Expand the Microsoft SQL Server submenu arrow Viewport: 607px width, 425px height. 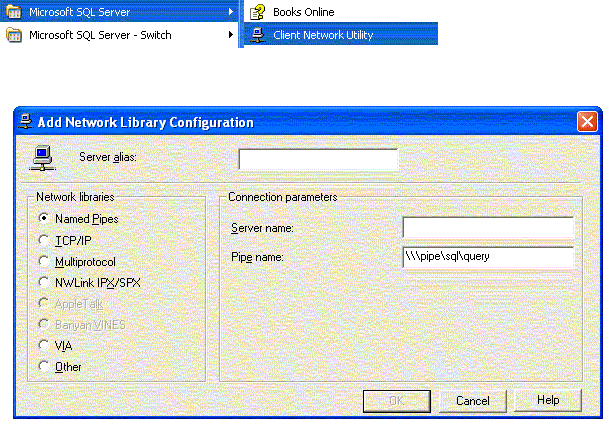[x=231, y=12]
